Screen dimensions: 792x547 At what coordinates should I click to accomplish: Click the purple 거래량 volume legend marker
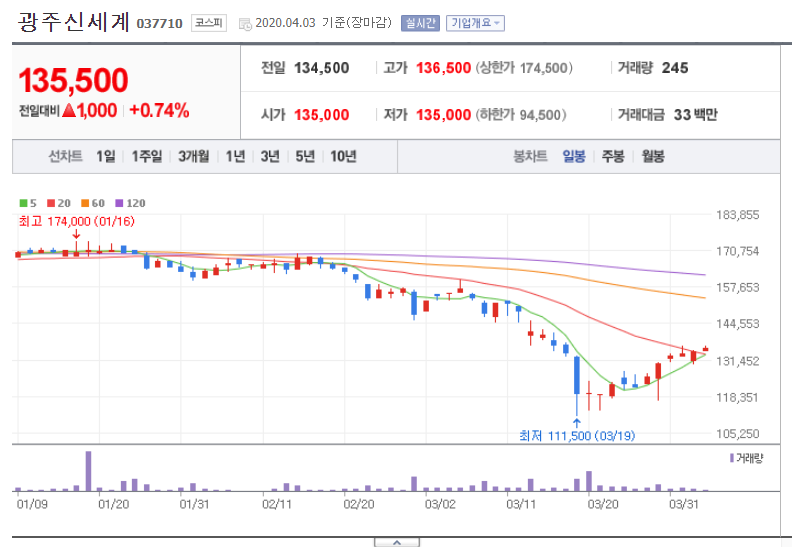click(x=731, y=458)
